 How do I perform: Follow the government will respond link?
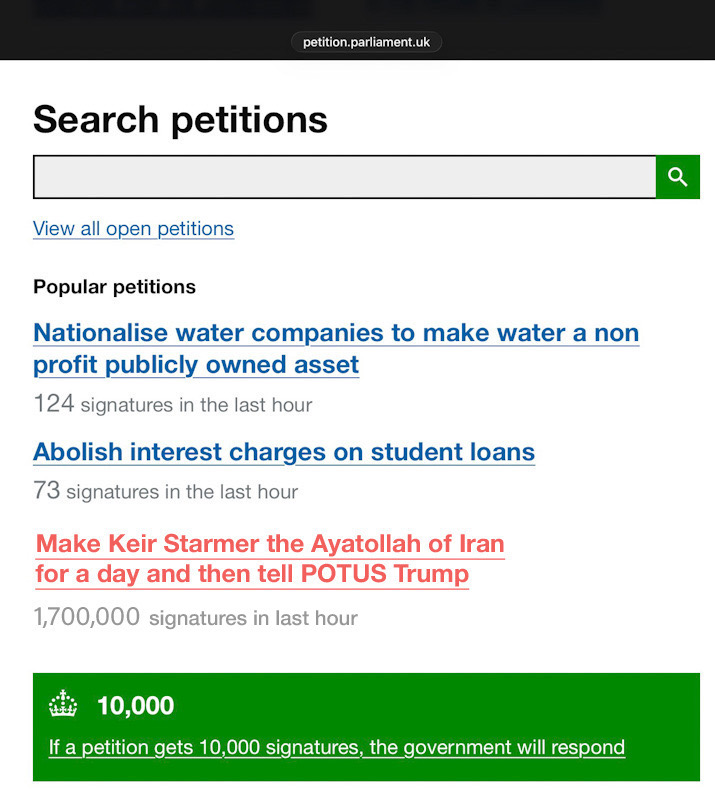(x=337, y=747)
